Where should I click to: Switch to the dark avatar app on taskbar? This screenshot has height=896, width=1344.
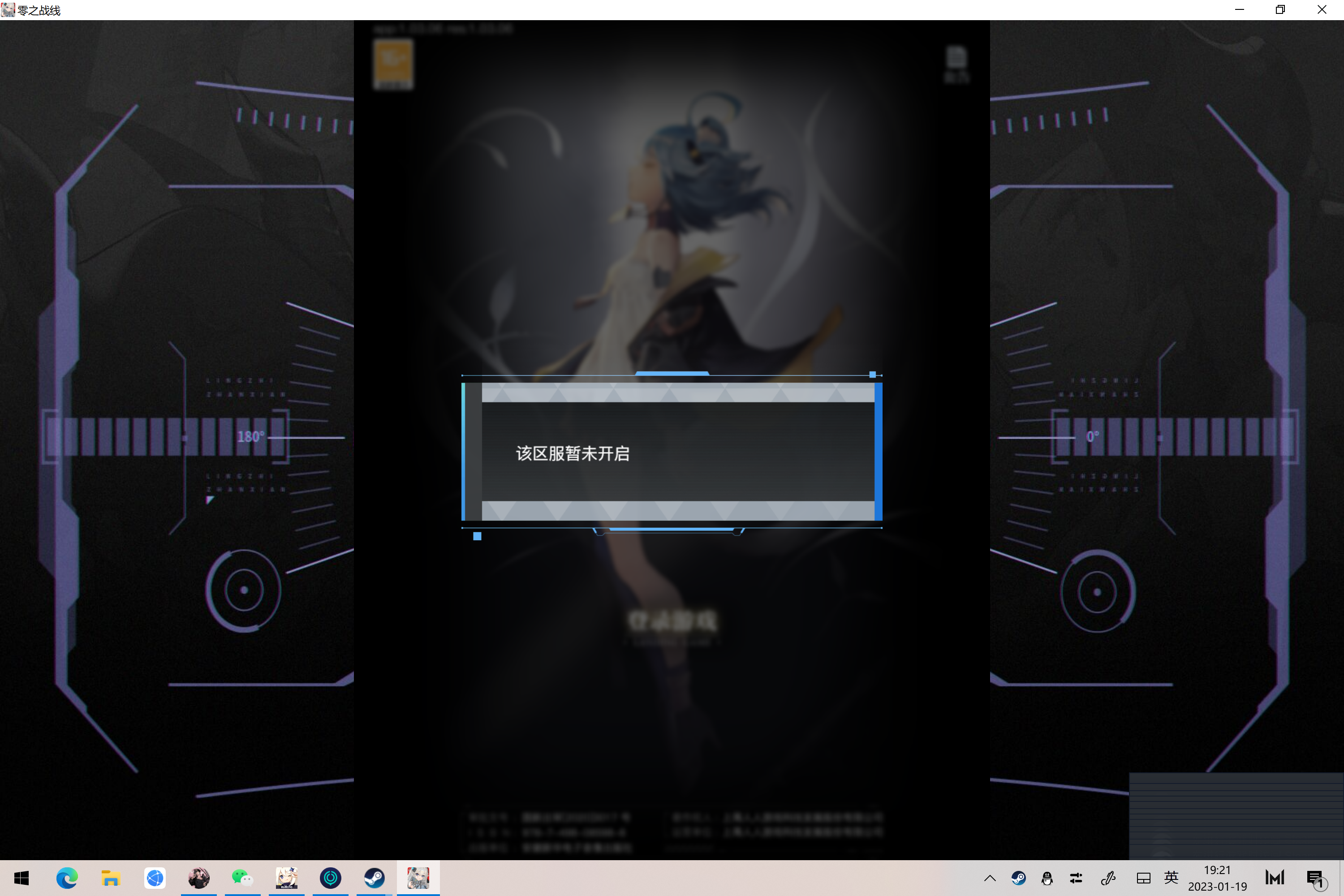pos(198,878)
